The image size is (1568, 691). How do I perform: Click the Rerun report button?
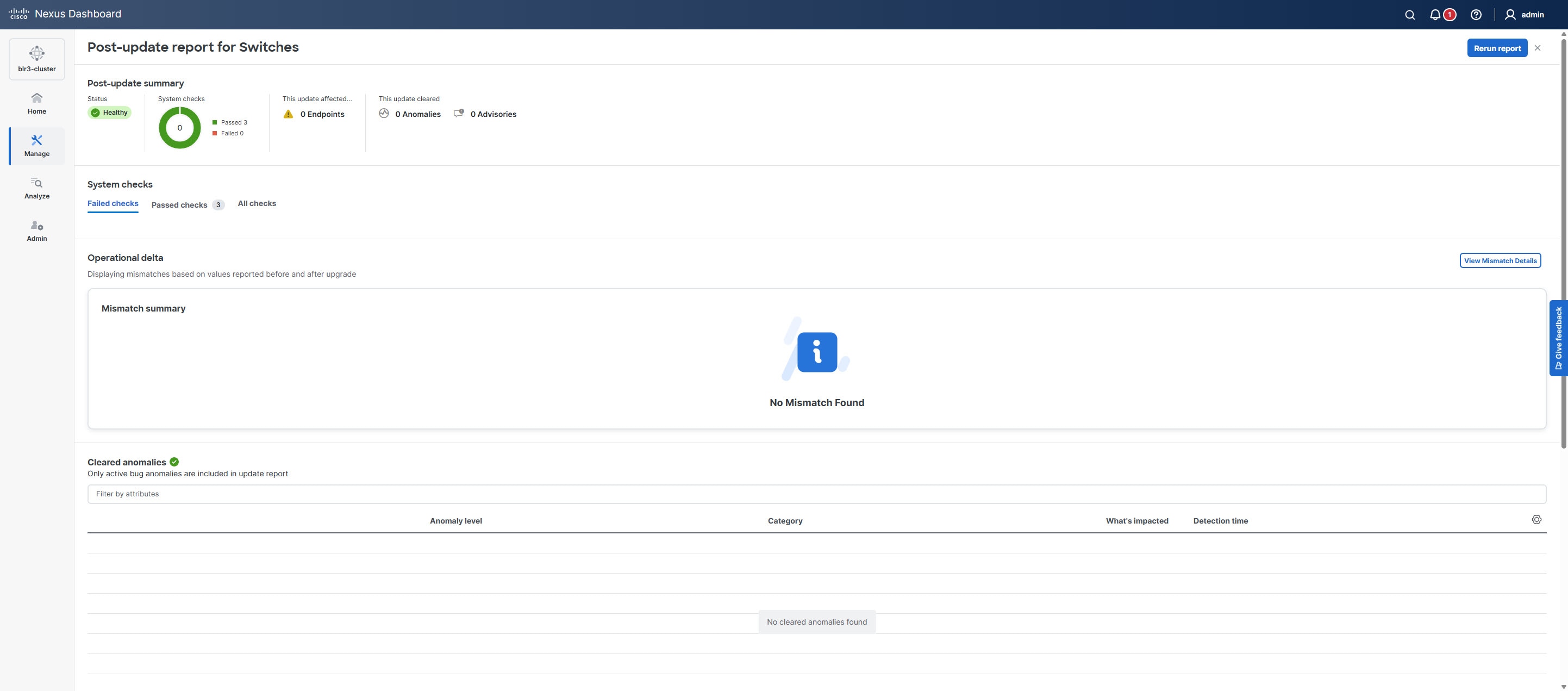1497,48
